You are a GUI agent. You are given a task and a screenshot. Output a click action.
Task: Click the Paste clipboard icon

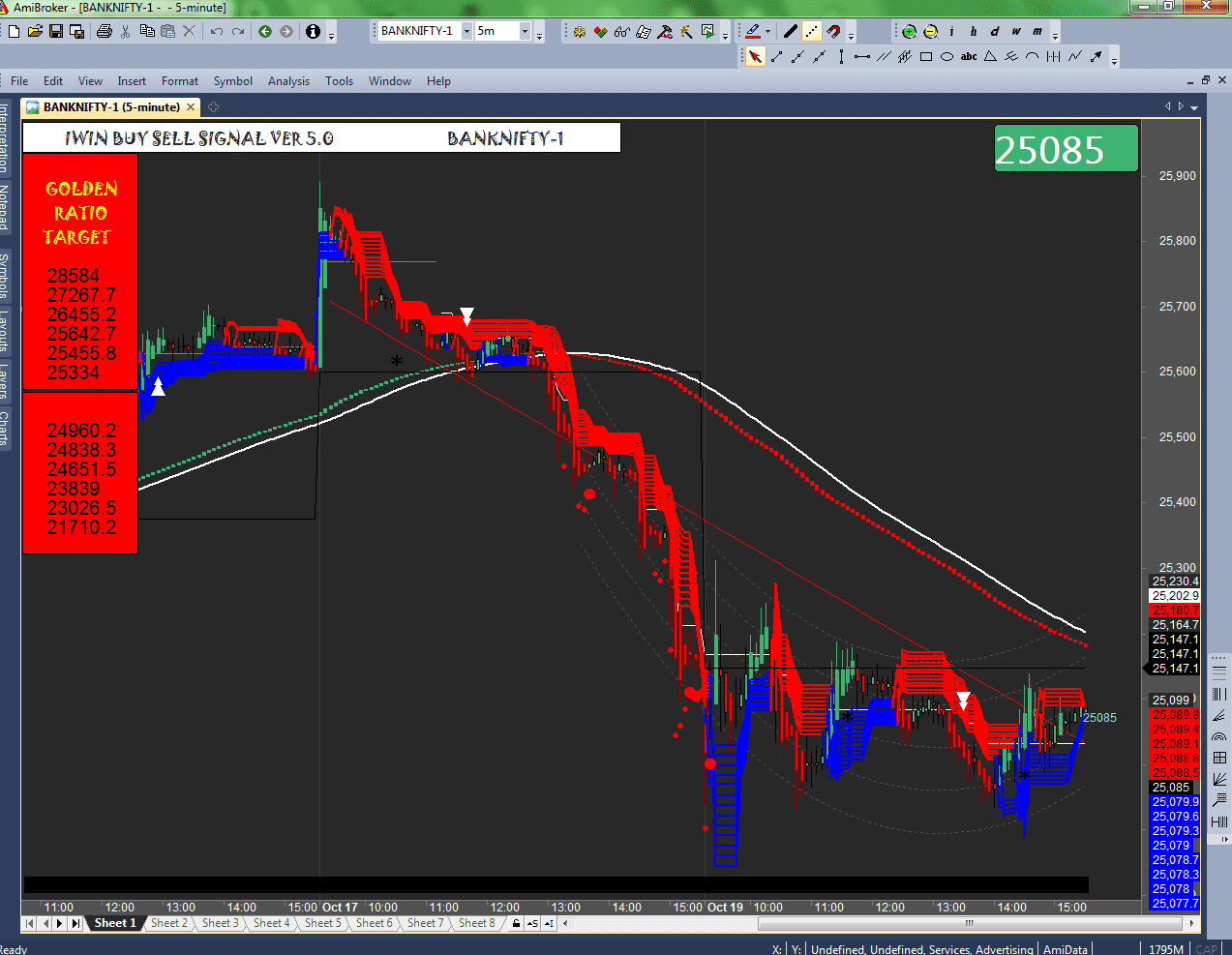[167, 31]
